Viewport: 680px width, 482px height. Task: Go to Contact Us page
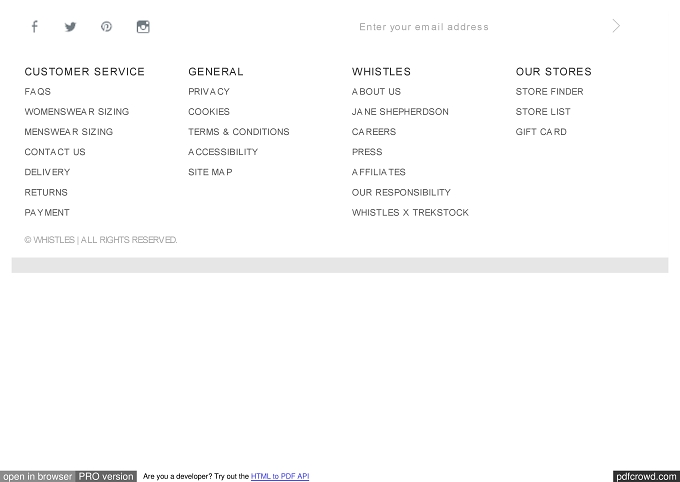click(55, 152)
